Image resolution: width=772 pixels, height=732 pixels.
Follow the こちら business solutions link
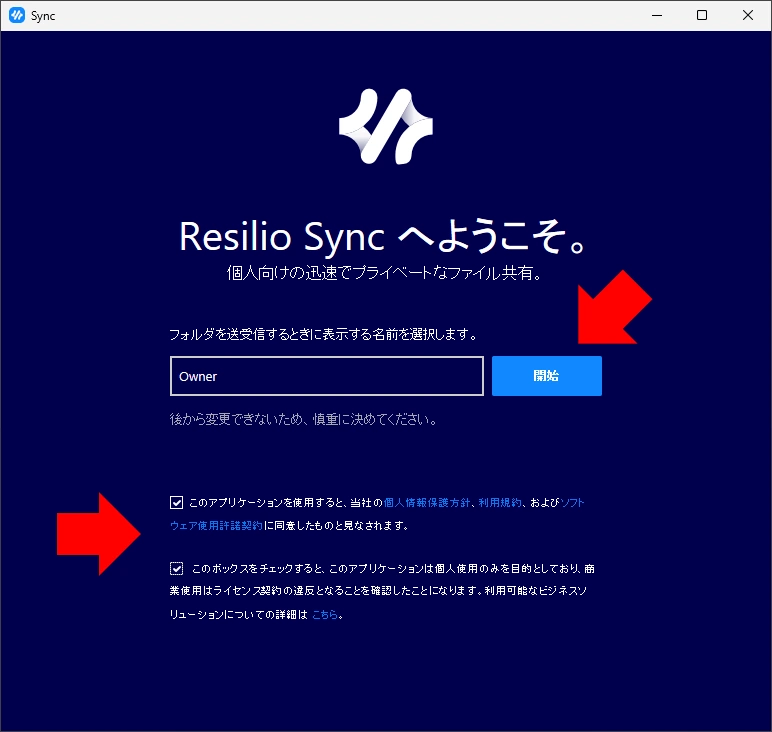[325, 614]
